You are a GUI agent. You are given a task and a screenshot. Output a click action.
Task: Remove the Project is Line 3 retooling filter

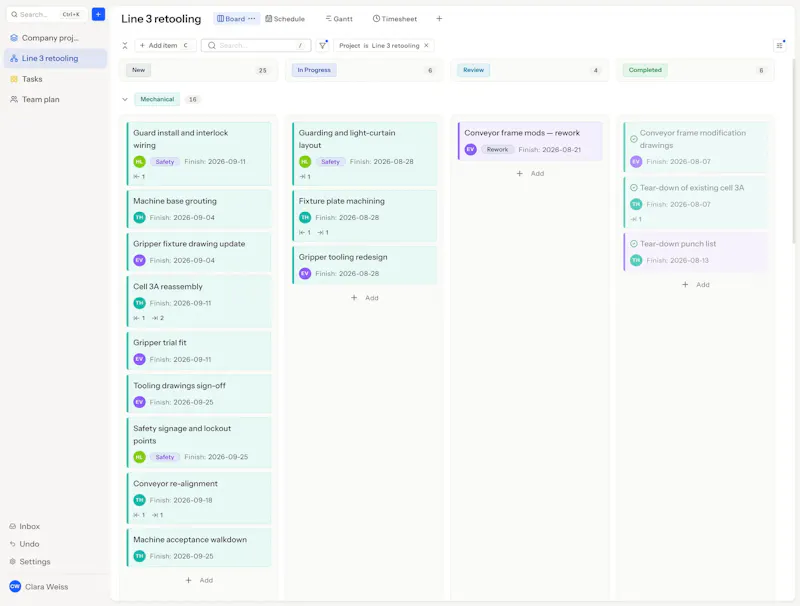(x=427, y=45)
